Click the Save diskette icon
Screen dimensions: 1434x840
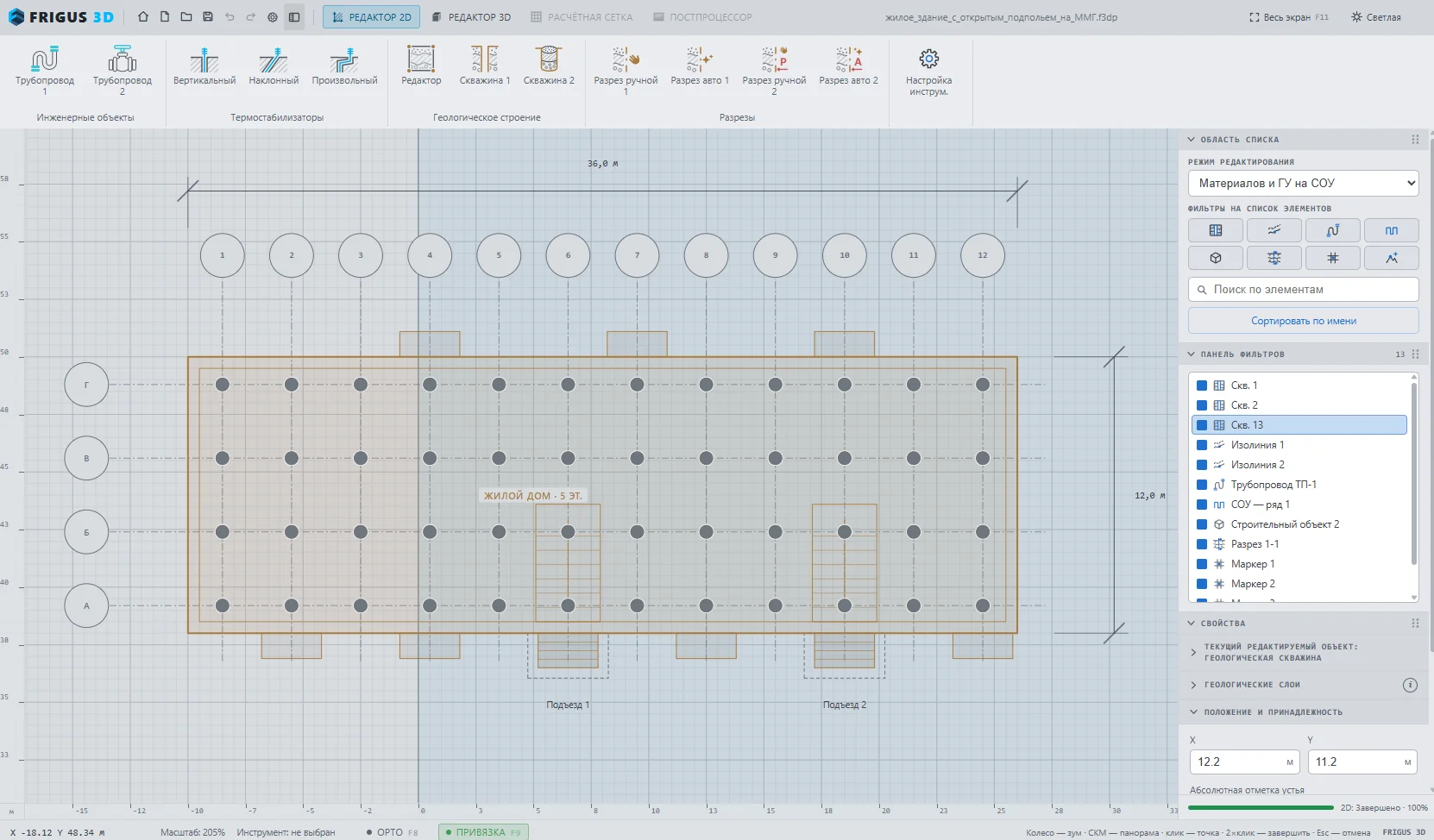(x=208, y=17)
